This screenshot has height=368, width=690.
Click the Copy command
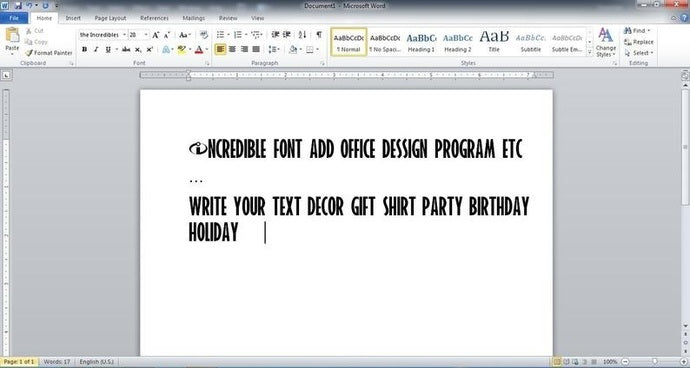tap(36, 42)
